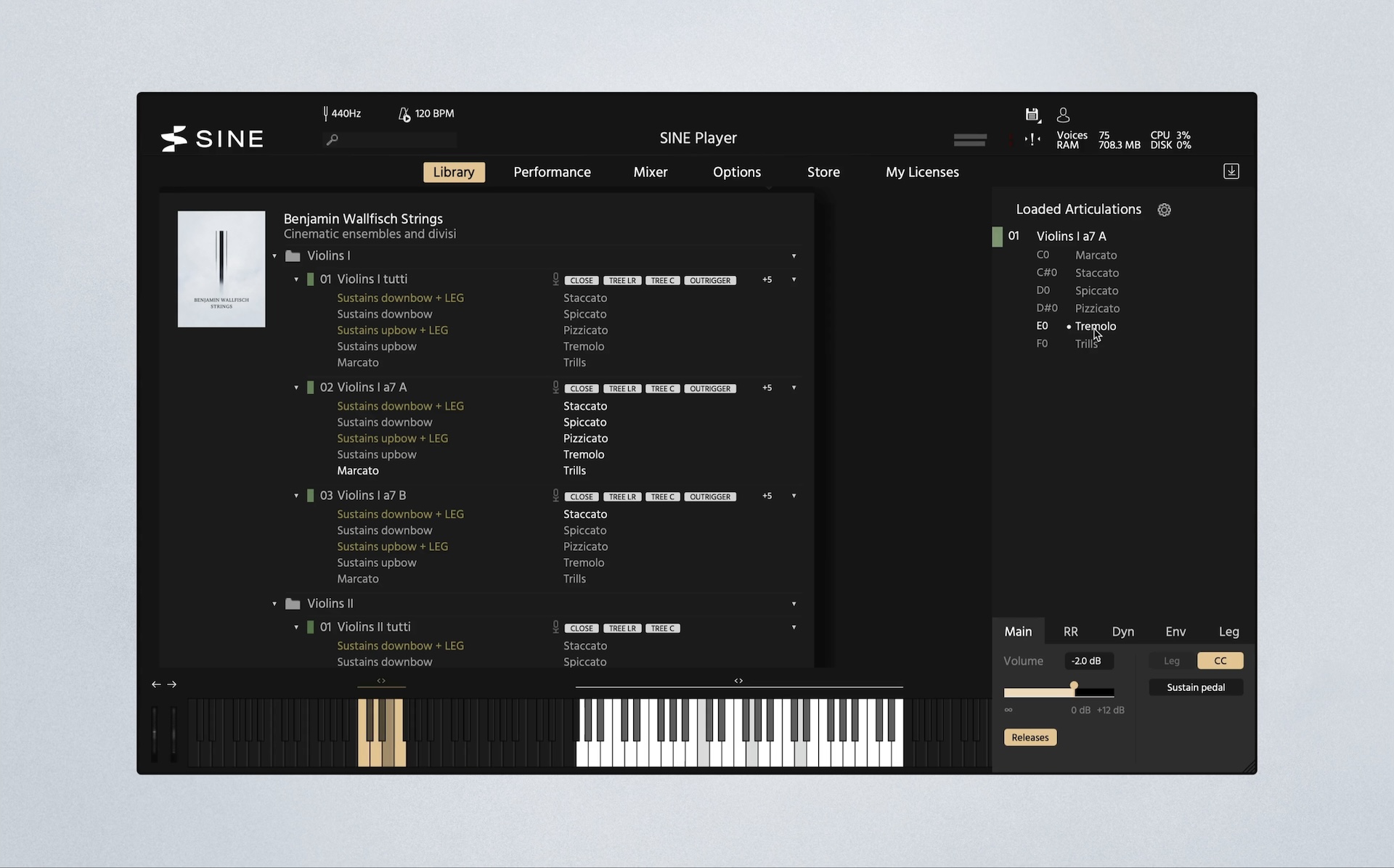Screen dimensions: 1394x868
Task: Click the microphone icon for Violins I tutti
Action: coord(555,279)
